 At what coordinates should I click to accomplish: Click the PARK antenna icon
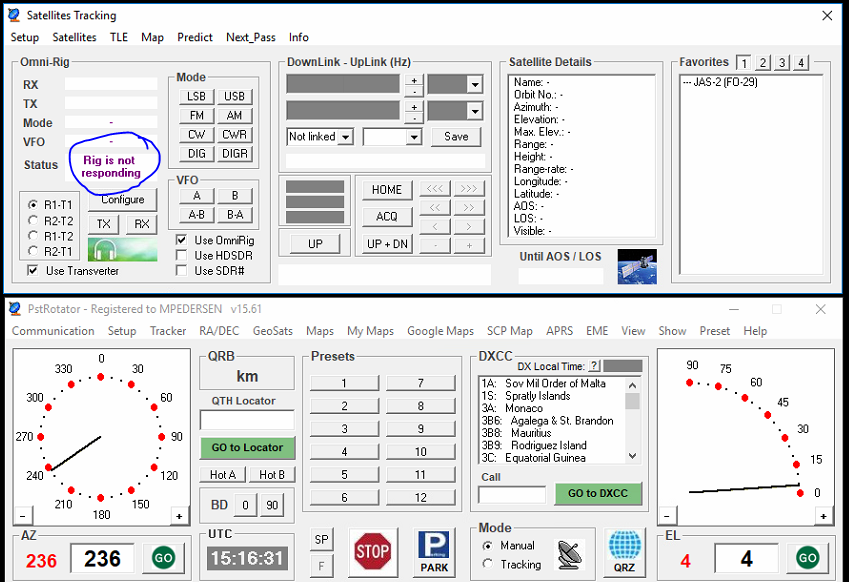tap(434, 552)
